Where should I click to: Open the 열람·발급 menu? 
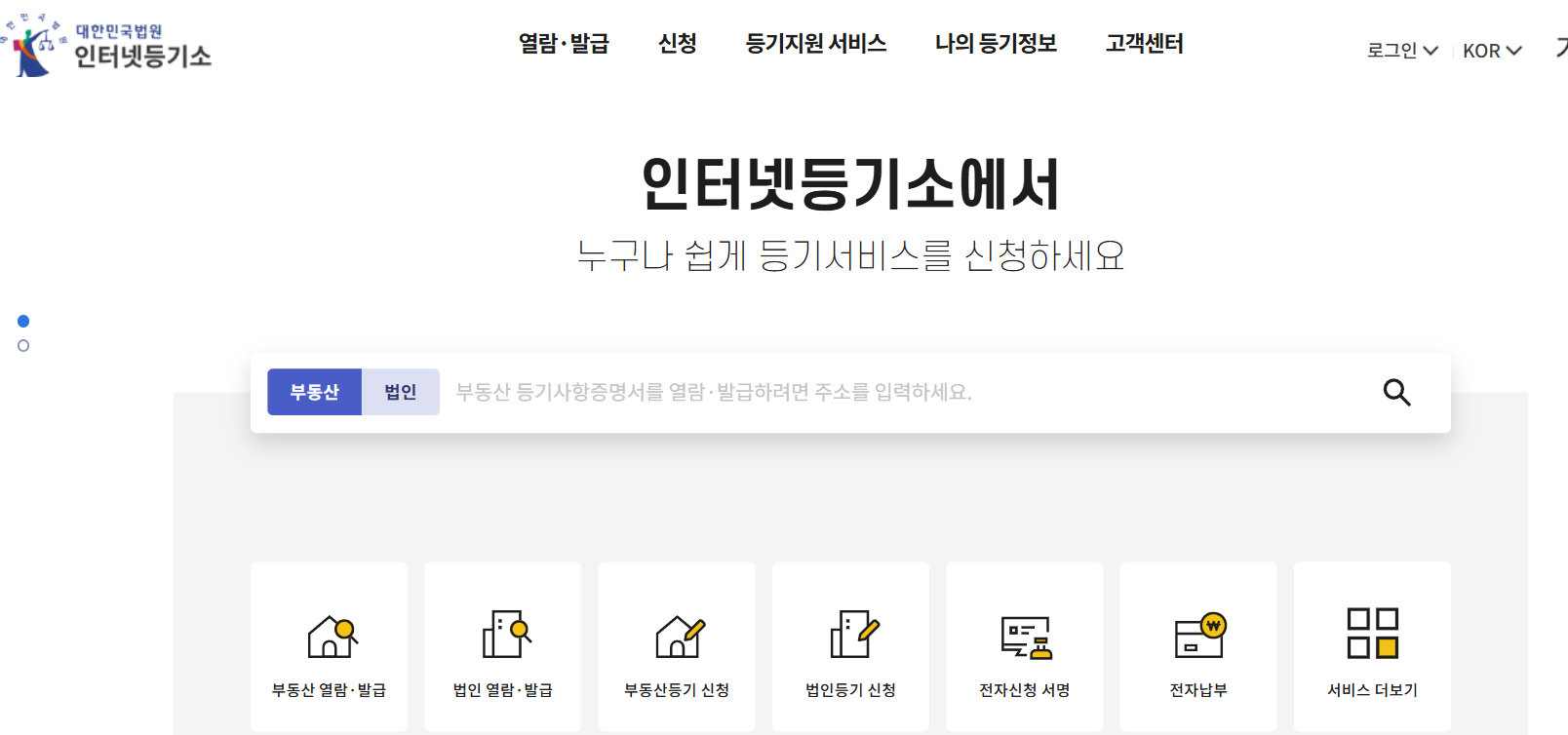[564, 44]
